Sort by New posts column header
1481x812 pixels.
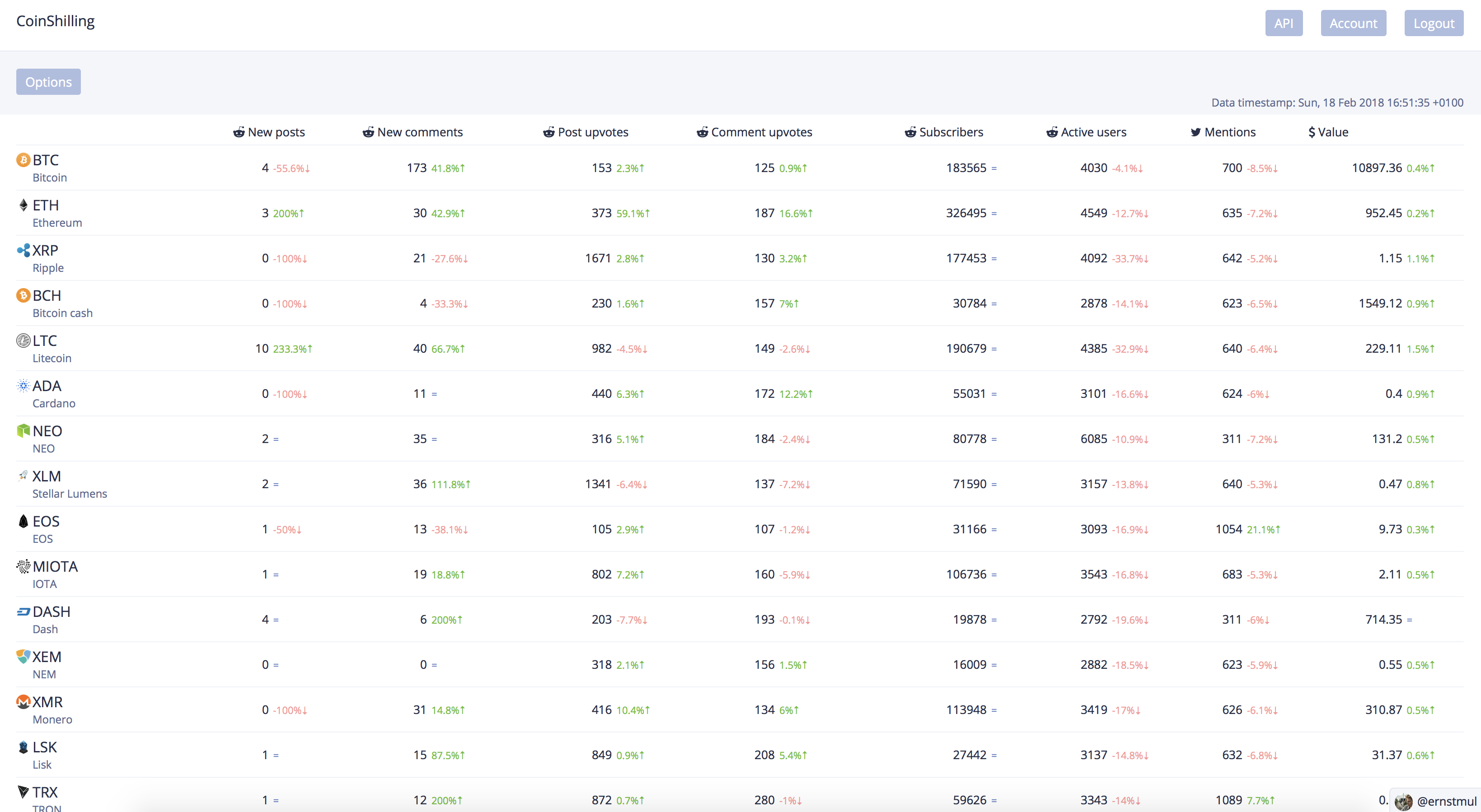[x=276, y=132]
